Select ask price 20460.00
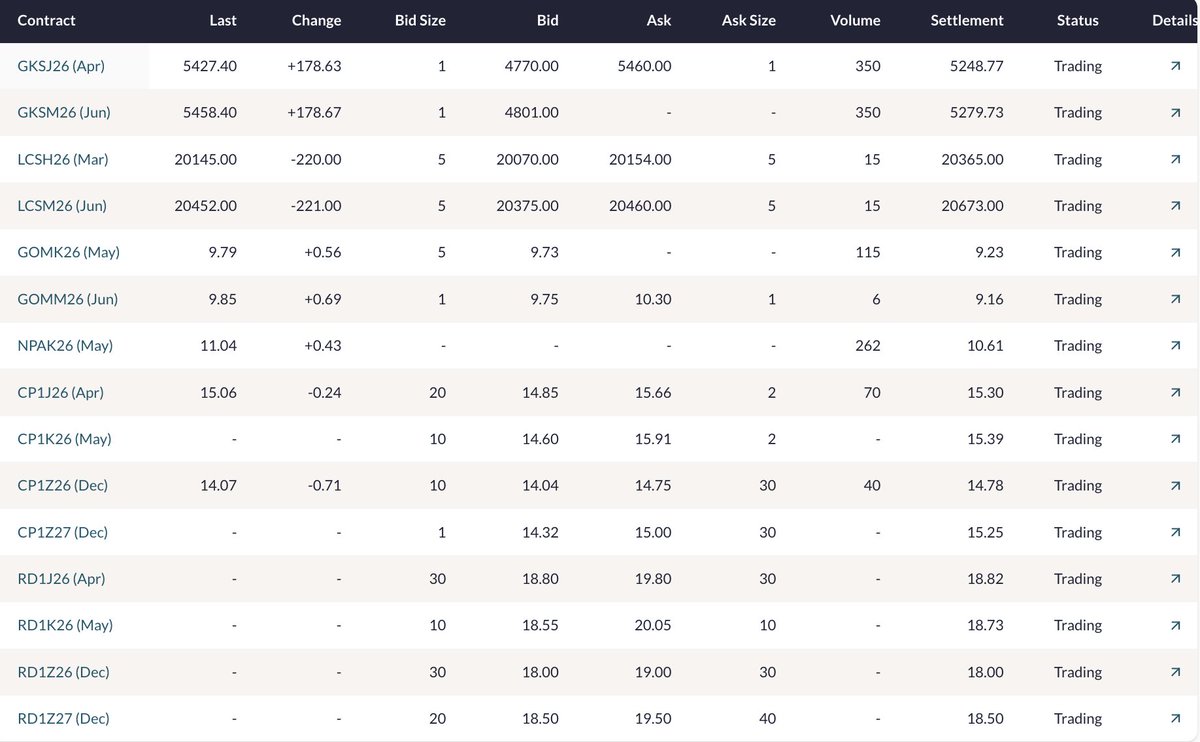Viewport: 1200px width, 742px height. 640,206
